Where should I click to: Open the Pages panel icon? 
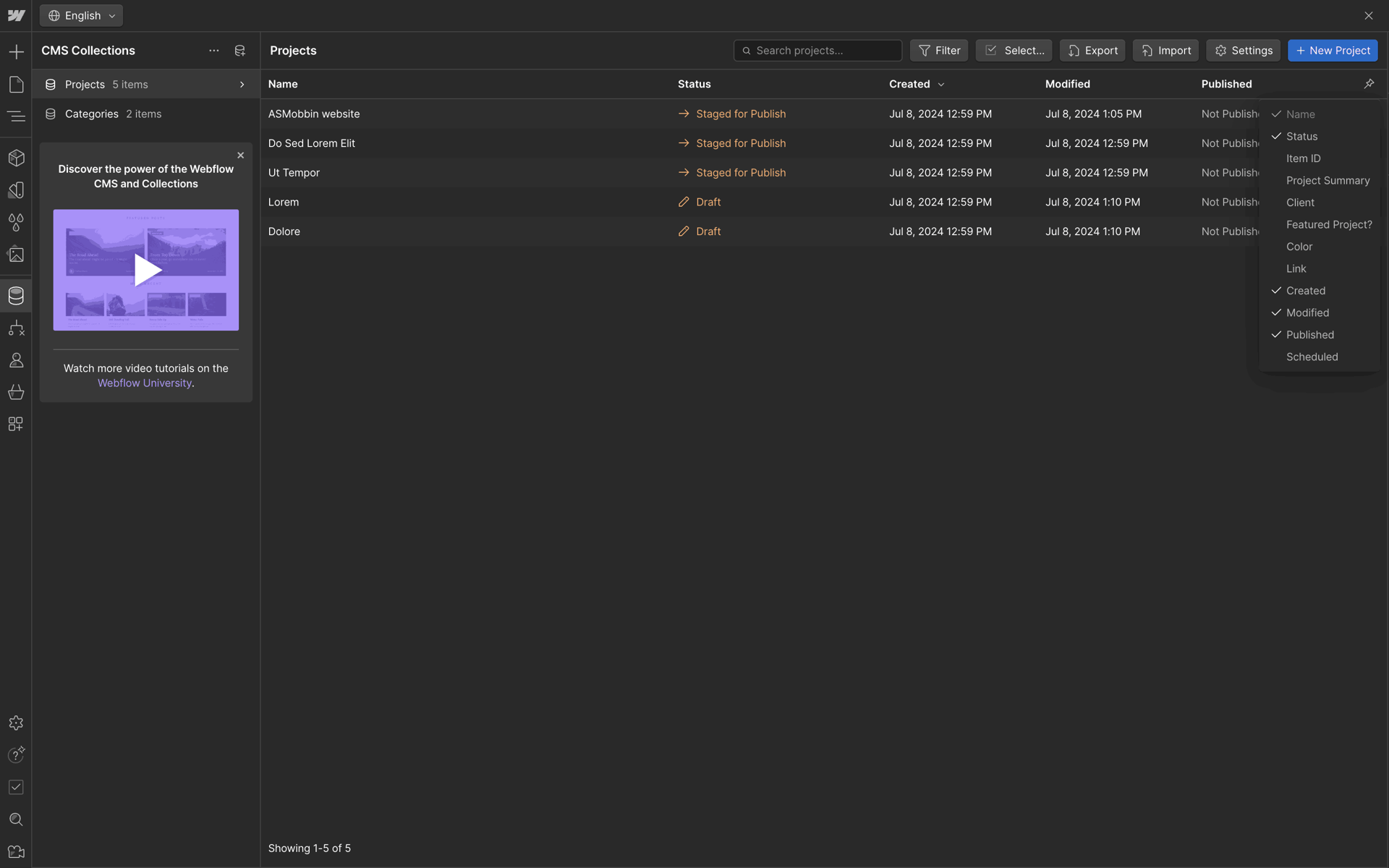pyautogui.click(x=16, y=85)
